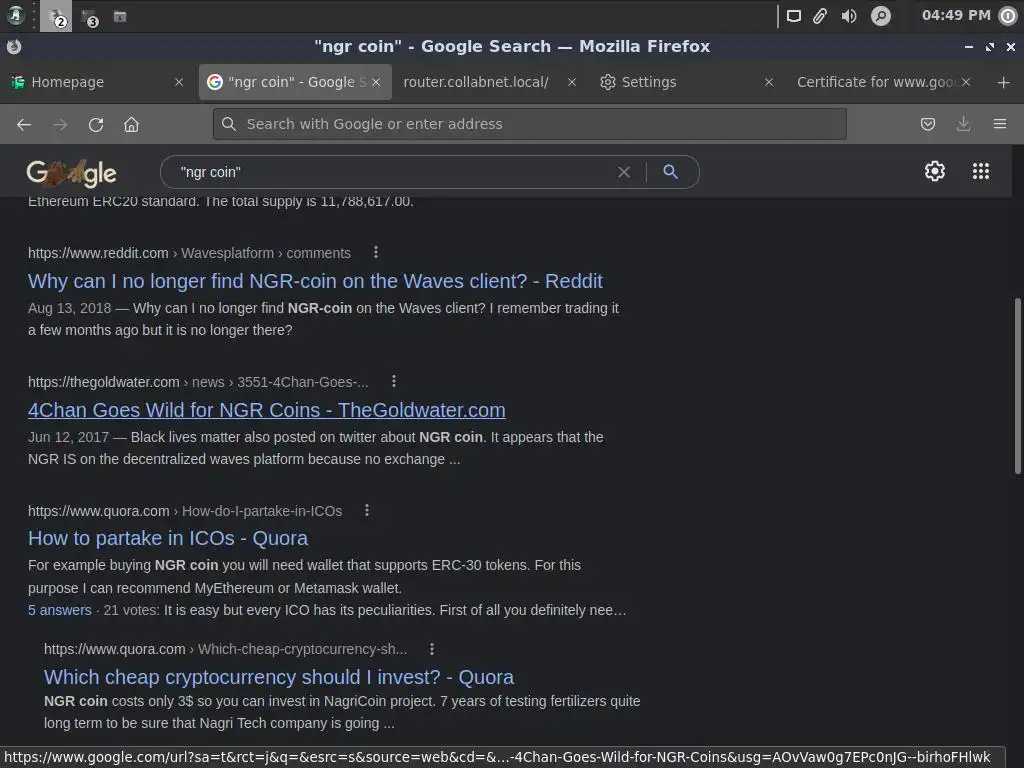The width and height of the screenshot is (1024, 768).
Task: Open the panel window list button
Action: tap(120, 16)
